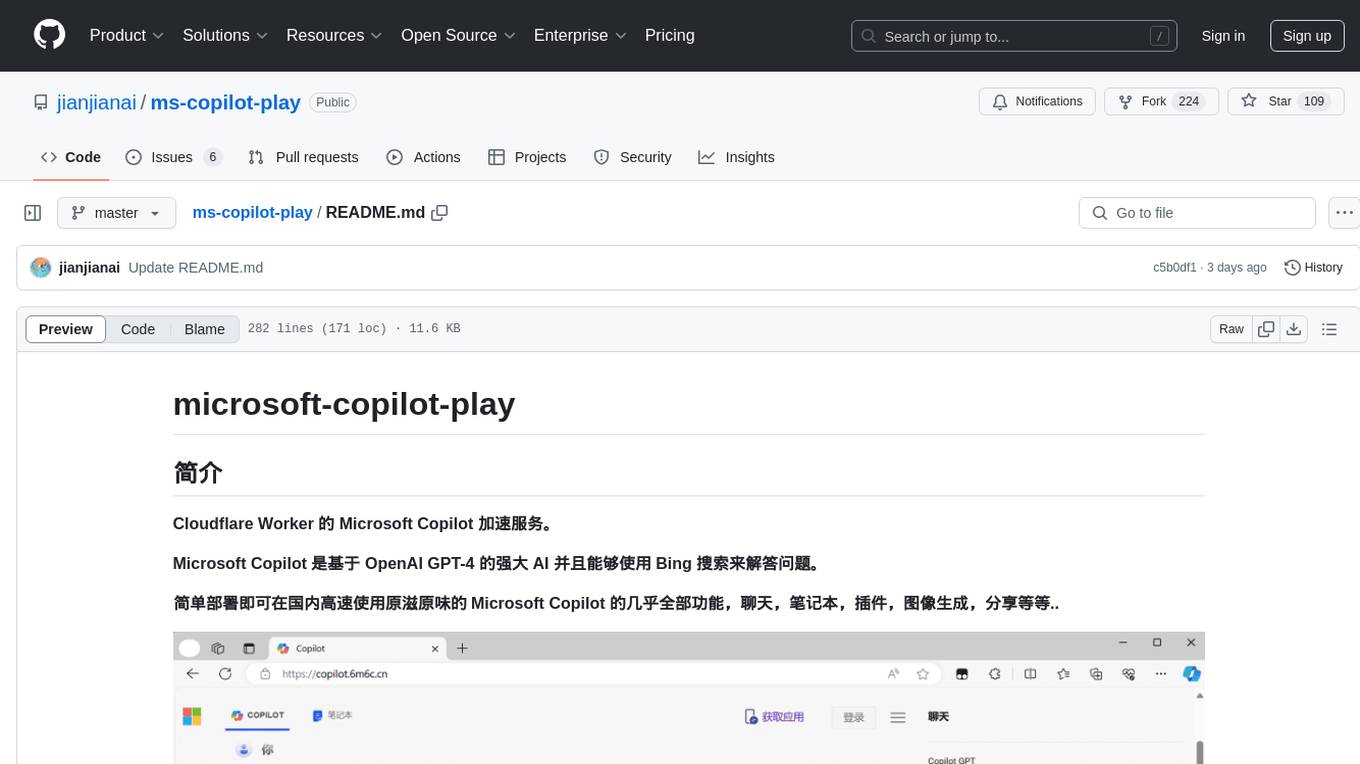Expand the Enterprise menu
This screenshot has width=1360, height=764.
[580, 35]
